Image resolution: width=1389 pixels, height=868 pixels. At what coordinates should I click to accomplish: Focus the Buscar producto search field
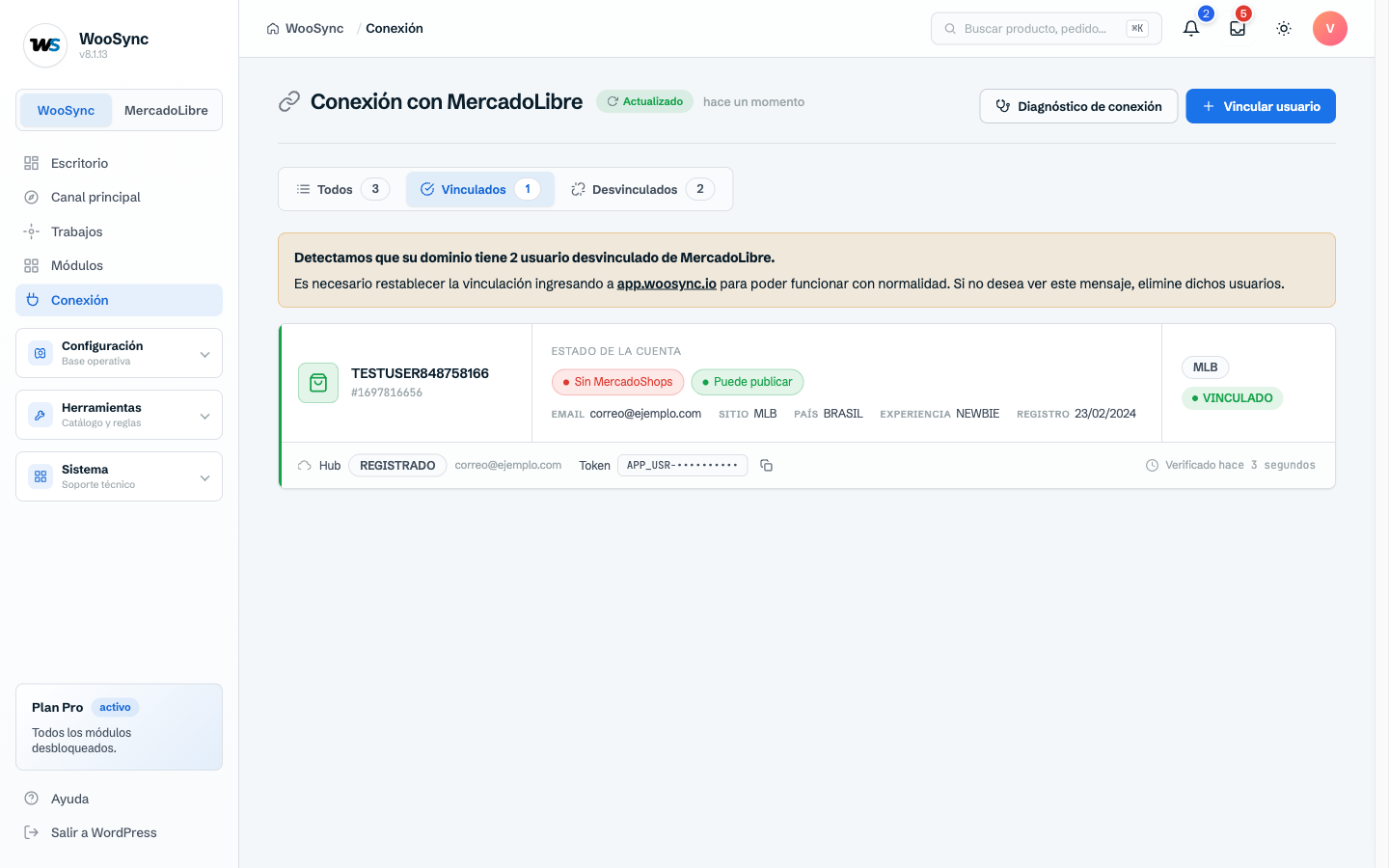point(1047,29)
